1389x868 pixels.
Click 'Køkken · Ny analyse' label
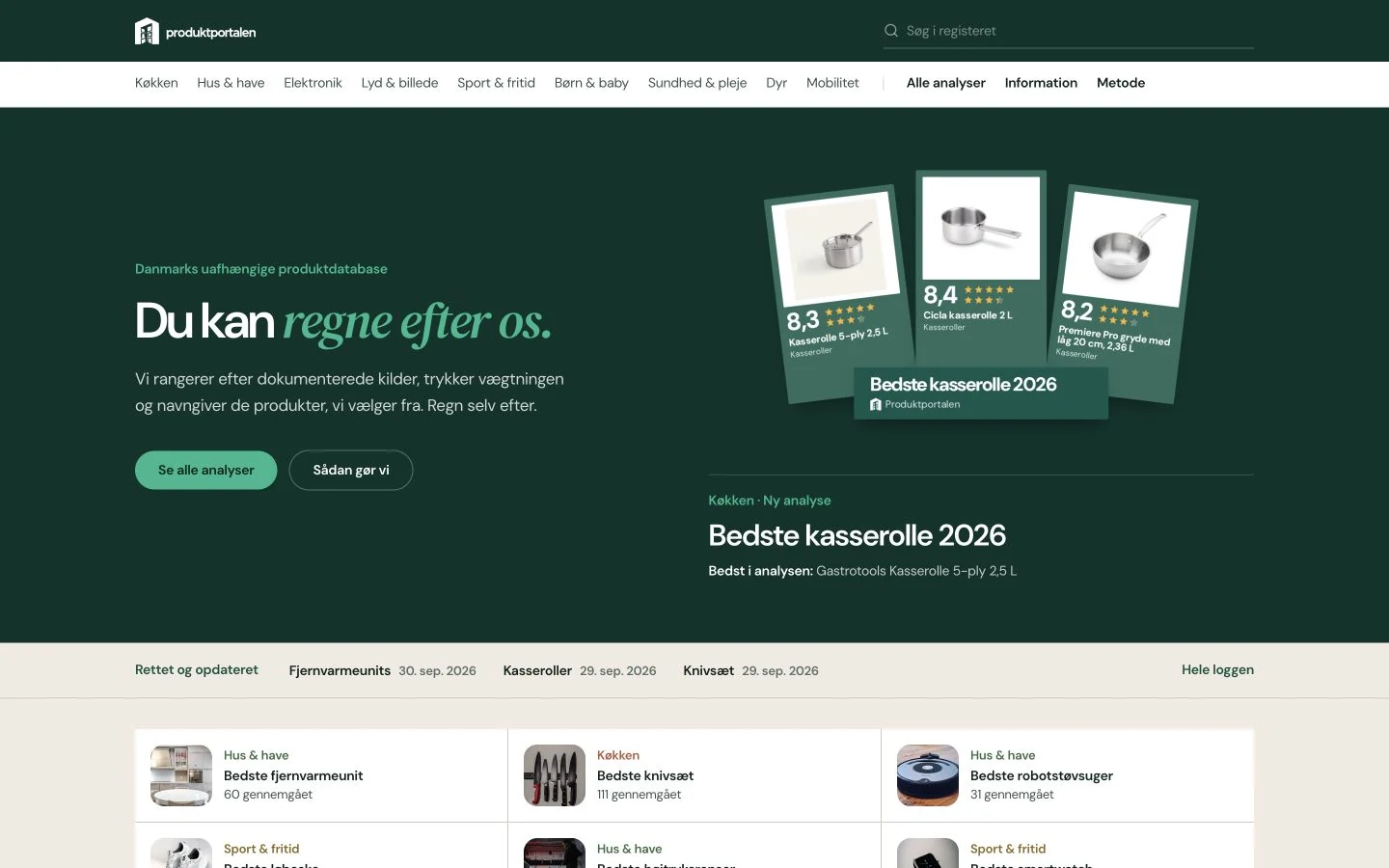[770, 501]
